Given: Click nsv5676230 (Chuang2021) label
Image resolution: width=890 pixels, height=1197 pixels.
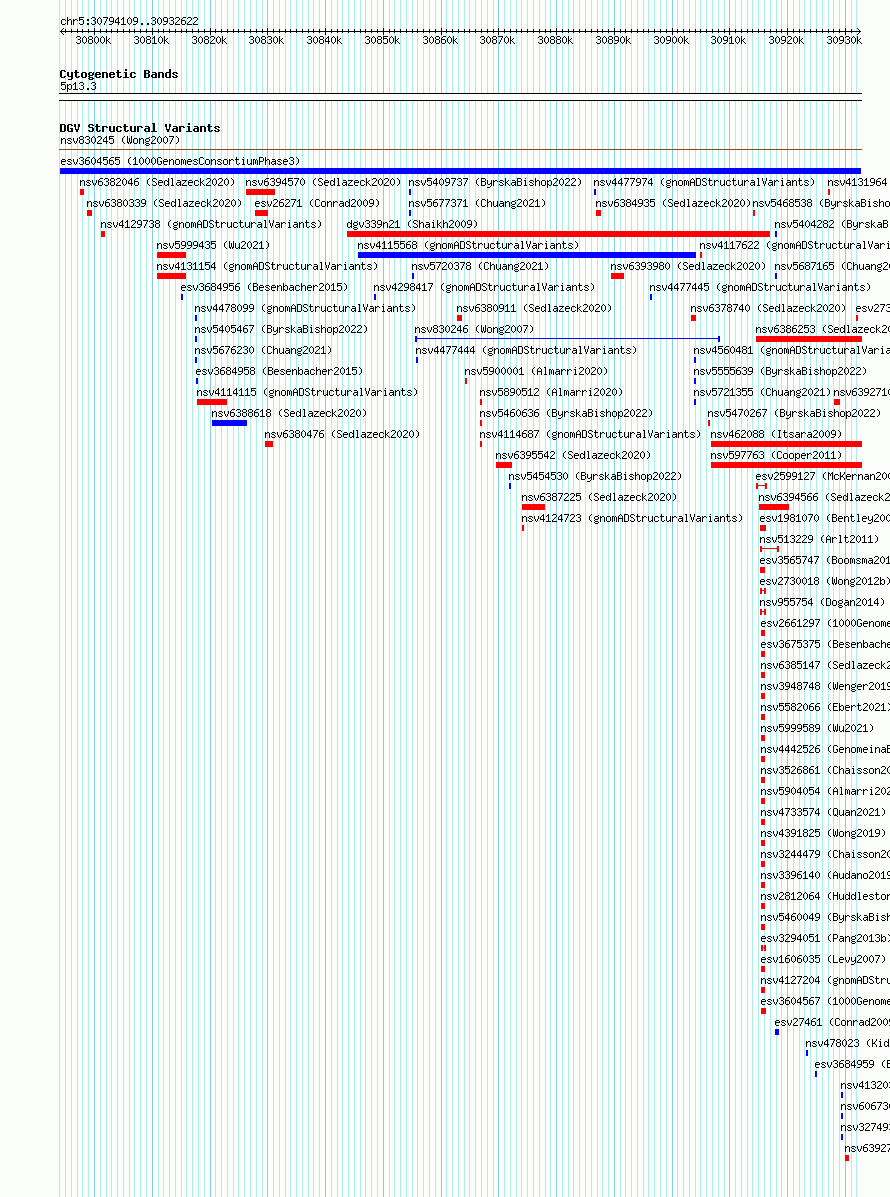Looking at the screenshot, I should coord(263,350).
